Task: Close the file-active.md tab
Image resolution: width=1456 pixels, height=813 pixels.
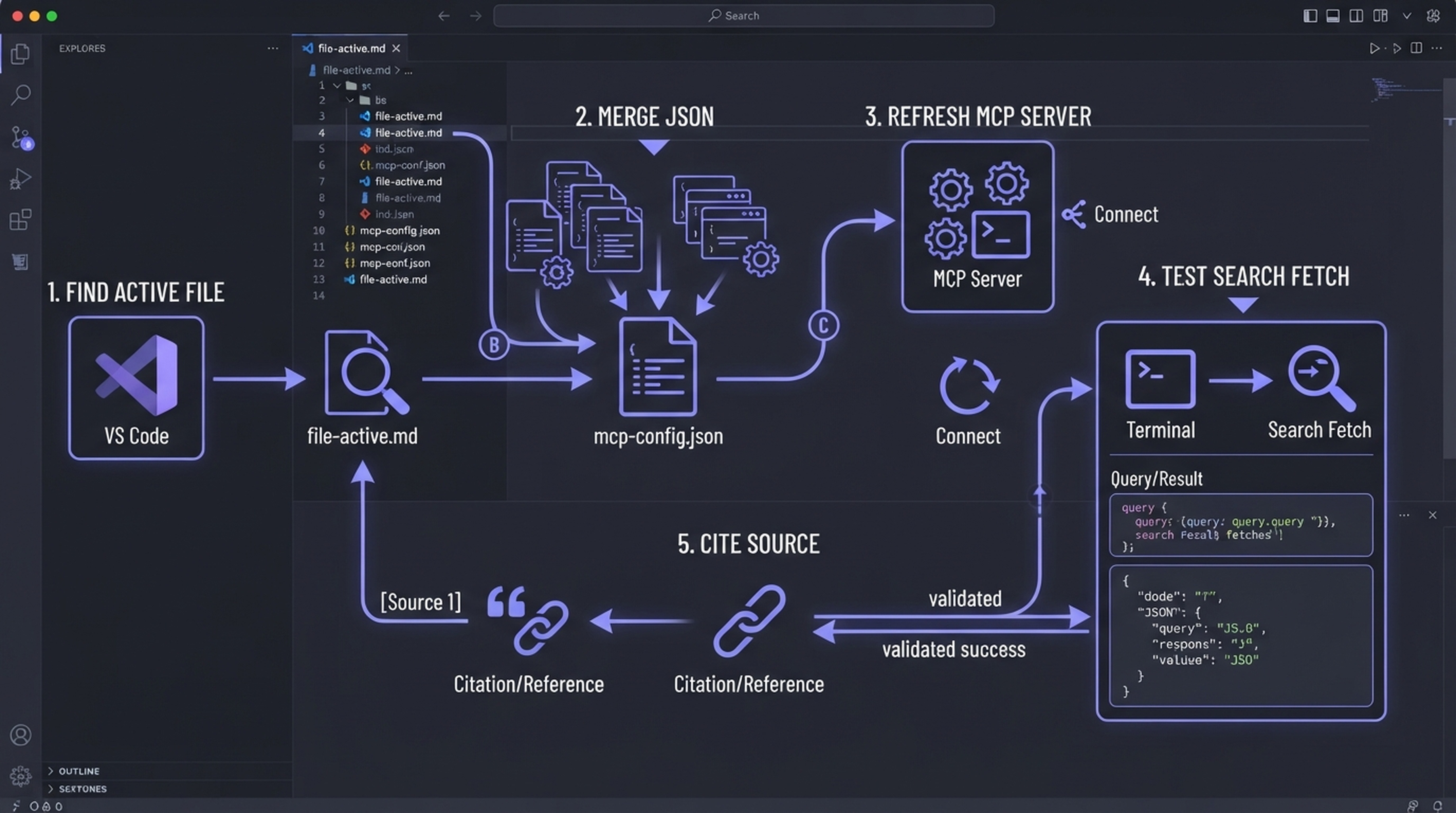Action: click(396, 48)
